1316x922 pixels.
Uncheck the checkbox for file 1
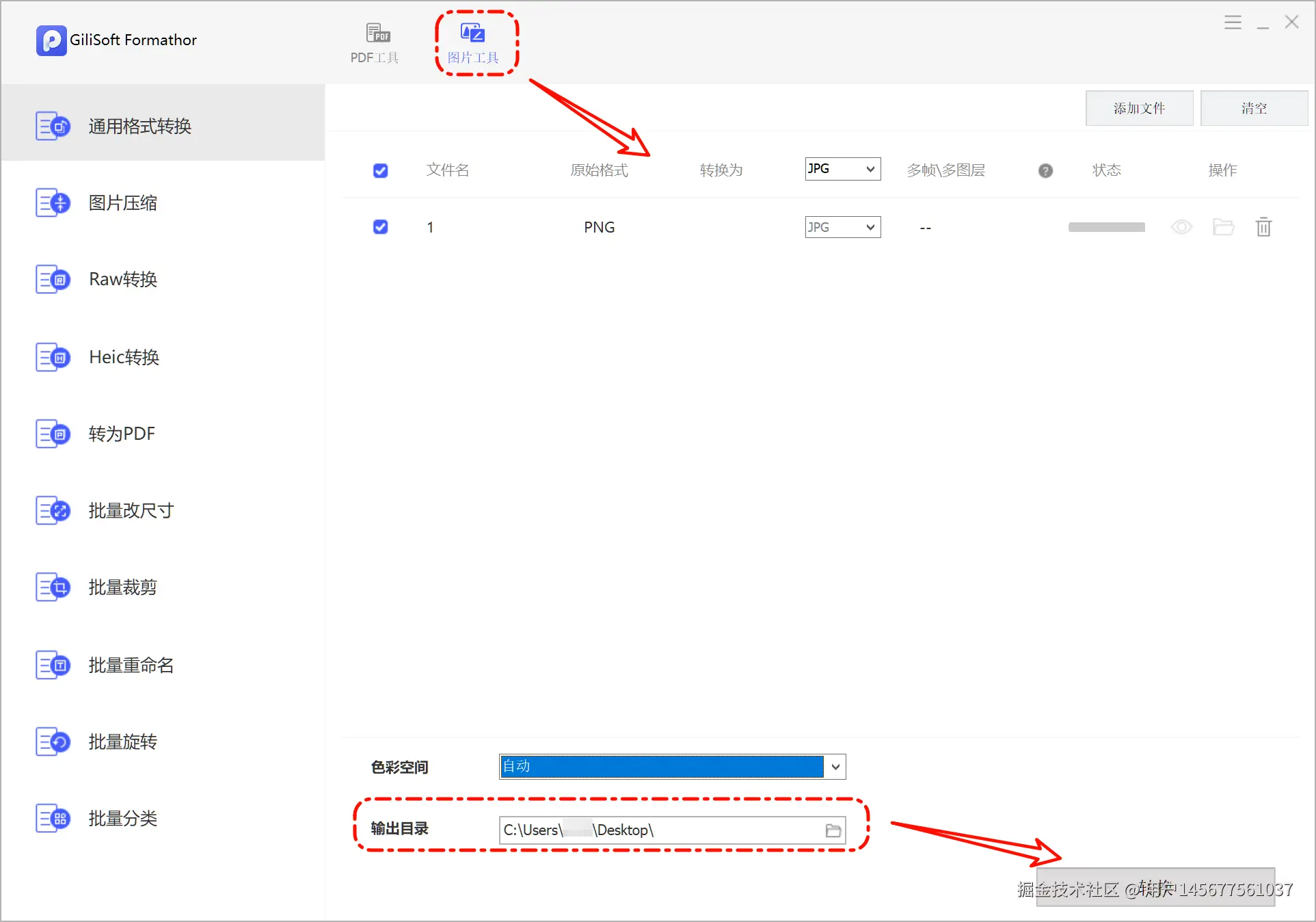pyautogui.click(x=381, y=227)
